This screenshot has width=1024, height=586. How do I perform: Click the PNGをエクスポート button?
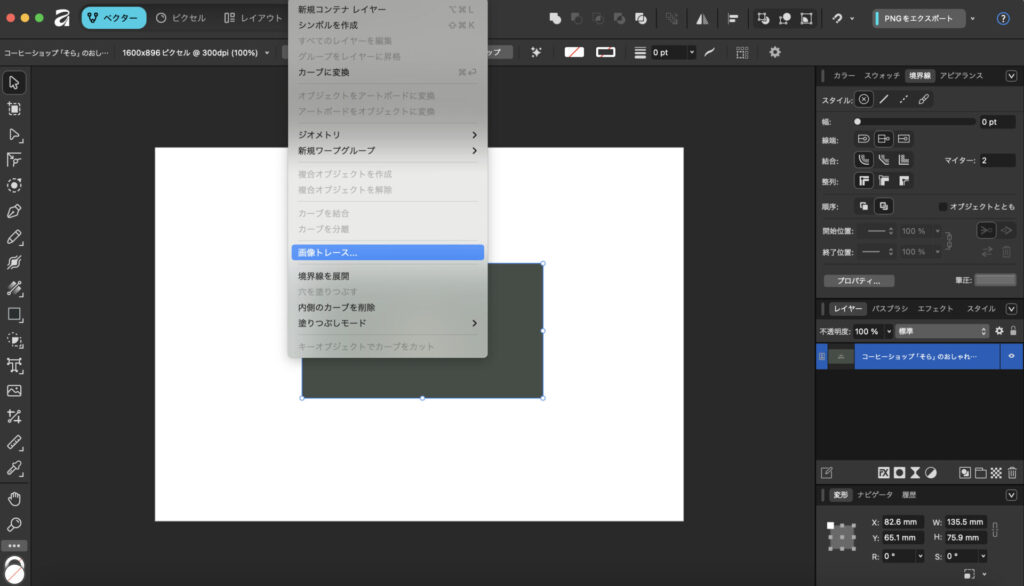(919, 18)
